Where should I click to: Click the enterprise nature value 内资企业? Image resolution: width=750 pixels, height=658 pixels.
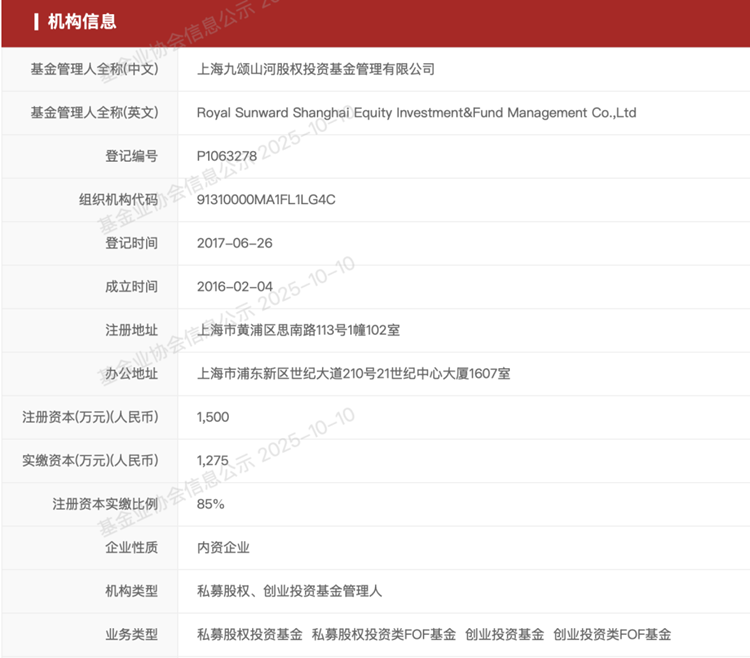coord(223,548)
